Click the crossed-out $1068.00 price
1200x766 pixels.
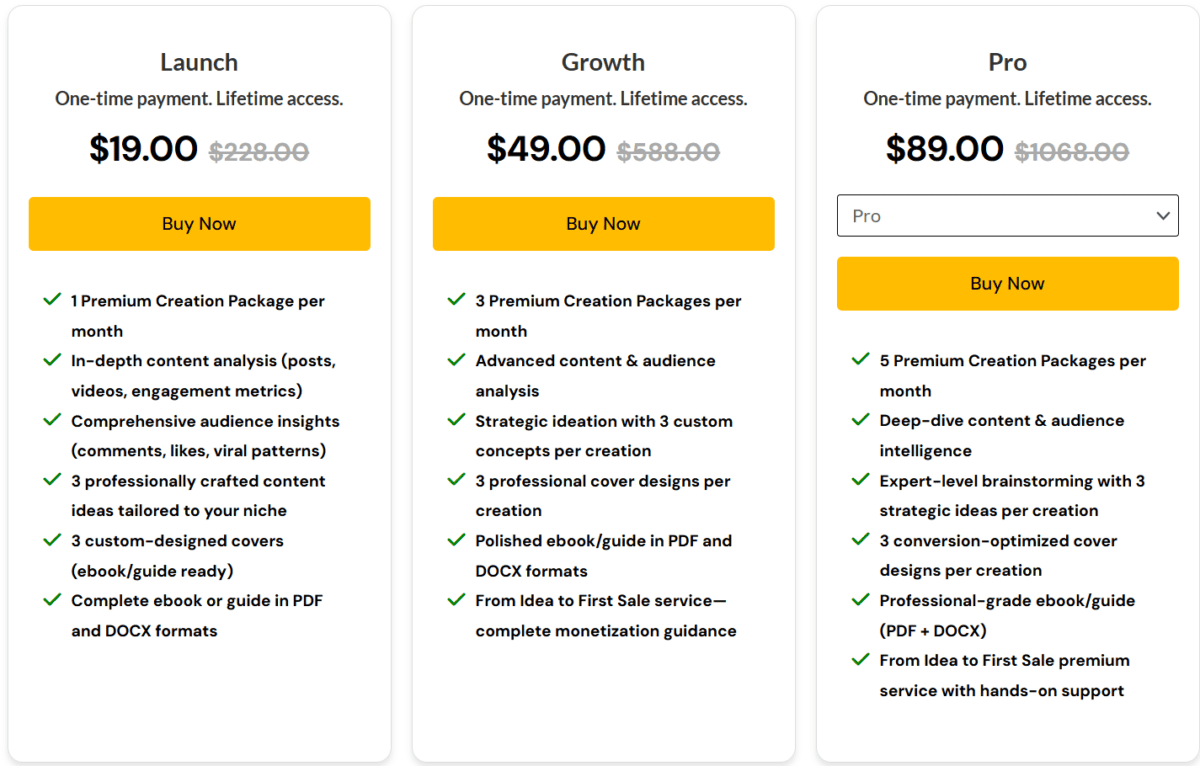coord(1072,152)
